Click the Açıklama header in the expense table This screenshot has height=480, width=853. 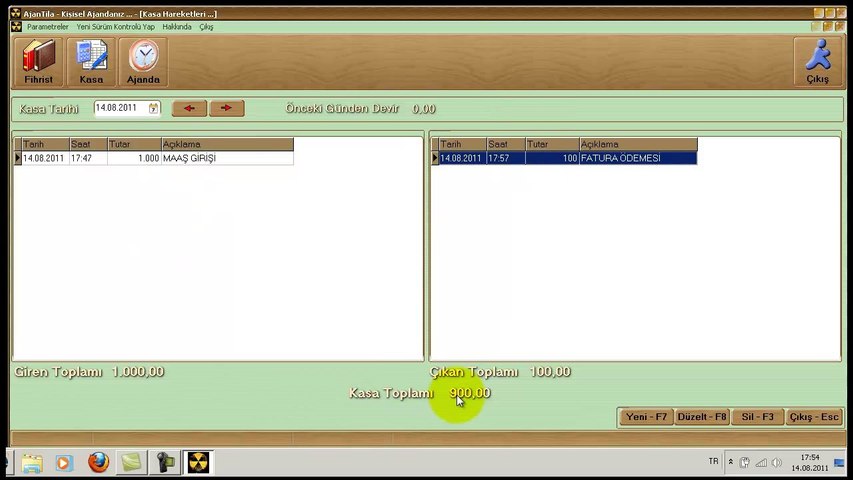point(638,144)
